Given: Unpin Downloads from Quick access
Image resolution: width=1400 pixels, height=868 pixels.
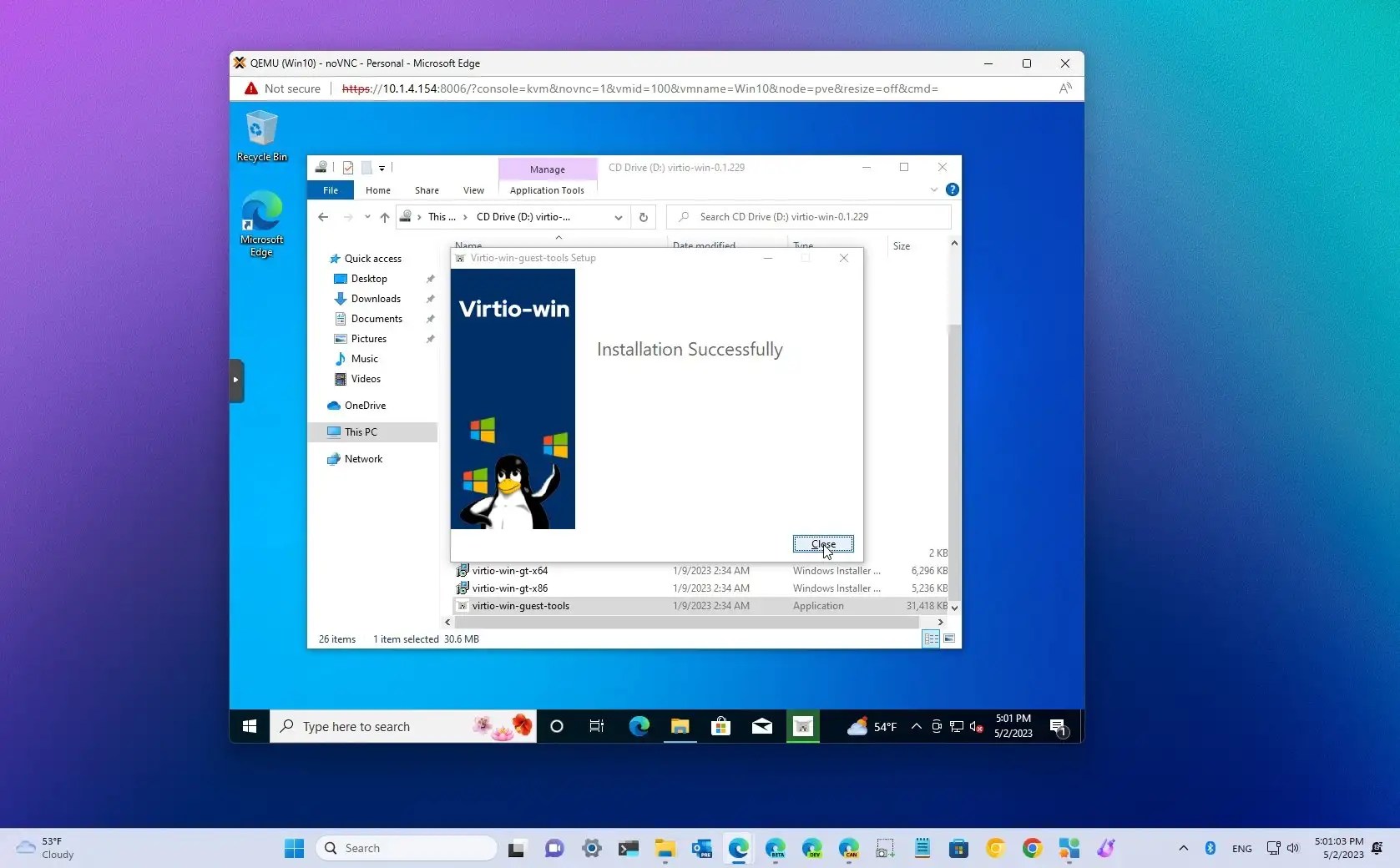Looking at the screenshot, I should tap(429, 298).
